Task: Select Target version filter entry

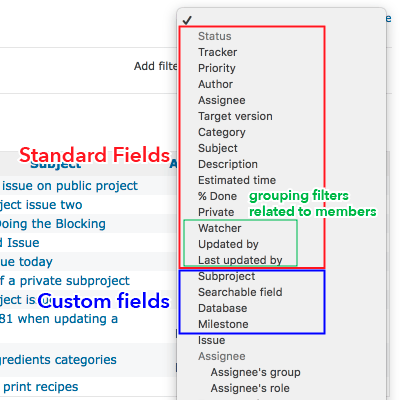Action: [x=235, y=116]
